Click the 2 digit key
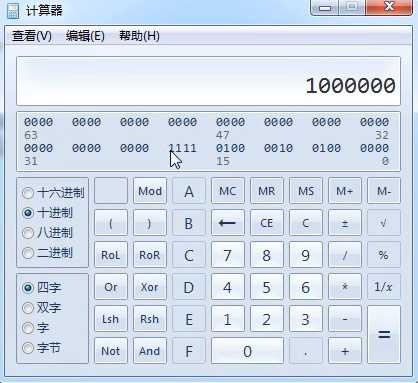This screenshot has height=383, width=418. click(267, 319)
